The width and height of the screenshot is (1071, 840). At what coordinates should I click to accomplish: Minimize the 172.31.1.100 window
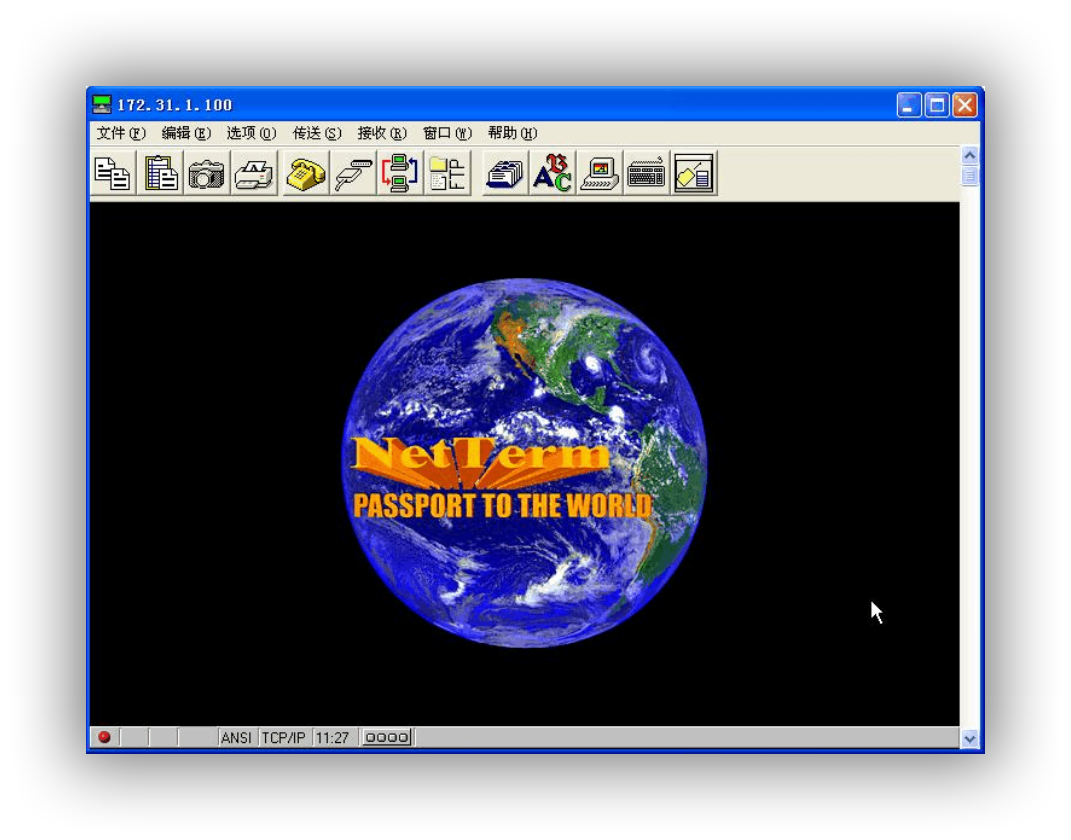point(908,105)
